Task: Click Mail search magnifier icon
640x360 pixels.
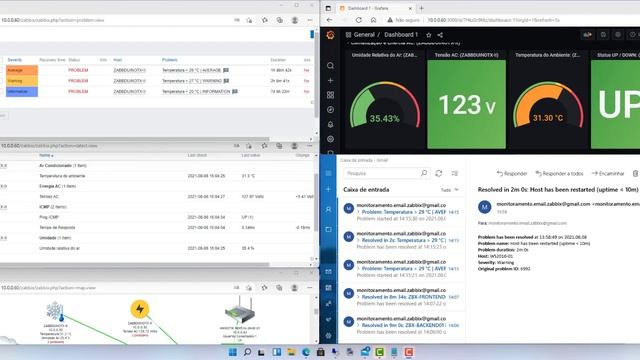Action: 424,173
